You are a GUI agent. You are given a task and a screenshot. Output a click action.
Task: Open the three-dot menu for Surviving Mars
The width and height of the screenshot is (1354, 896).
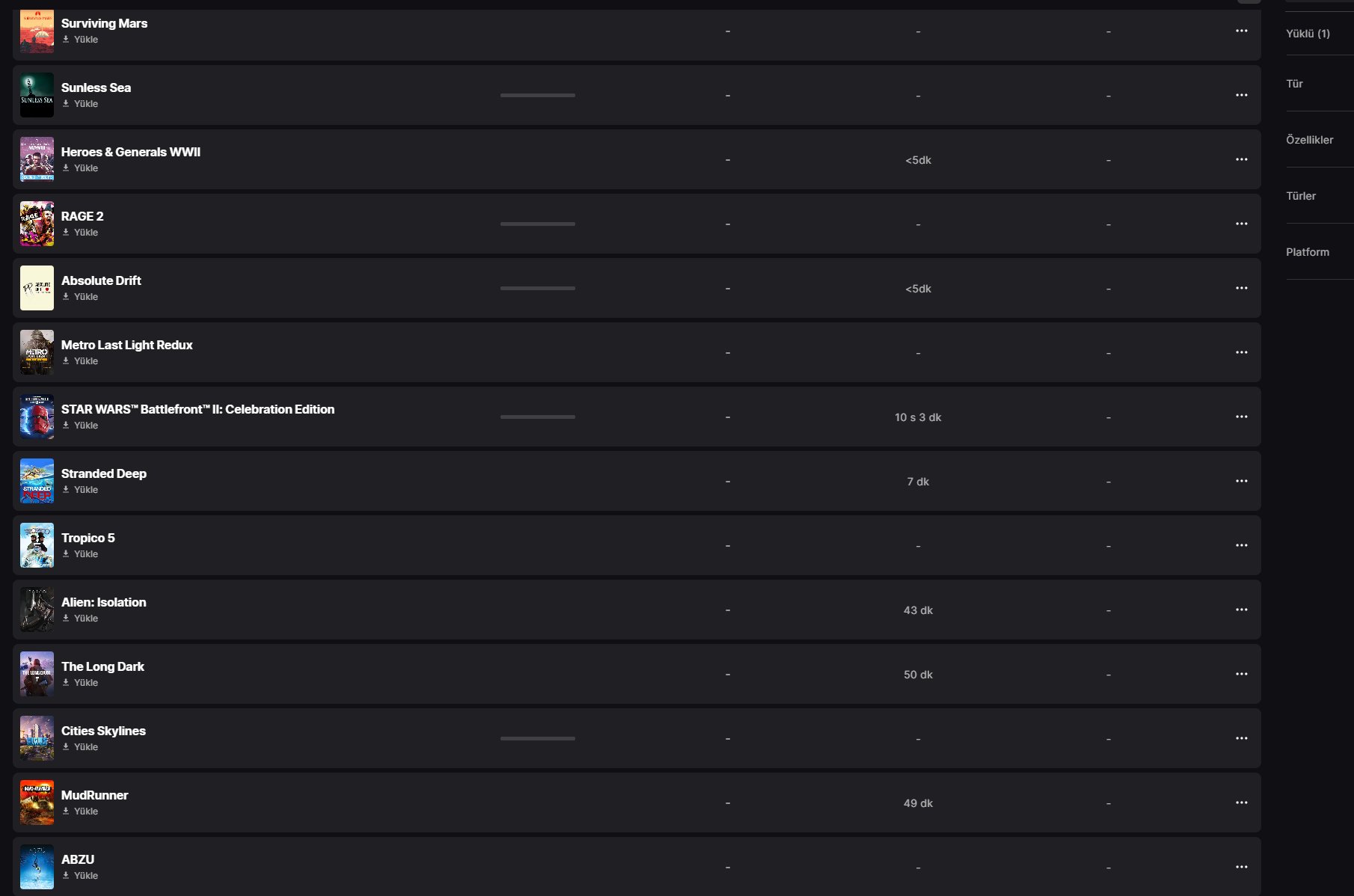(1241, 31)
